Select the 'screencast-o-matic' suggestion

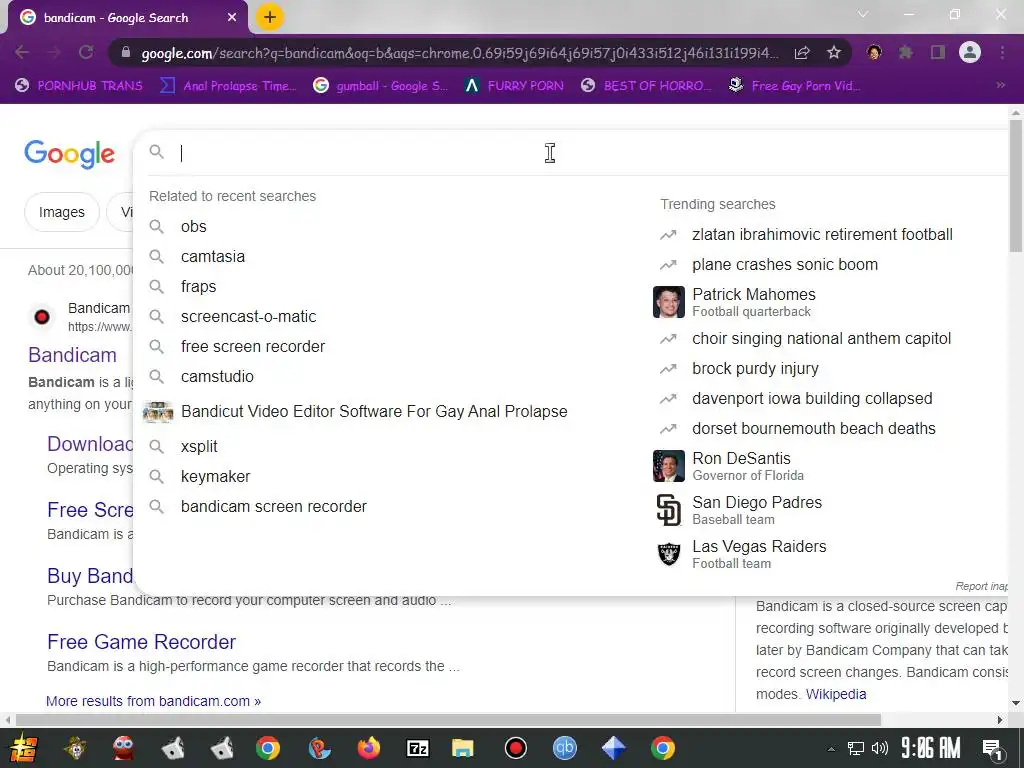coord(248,317)
